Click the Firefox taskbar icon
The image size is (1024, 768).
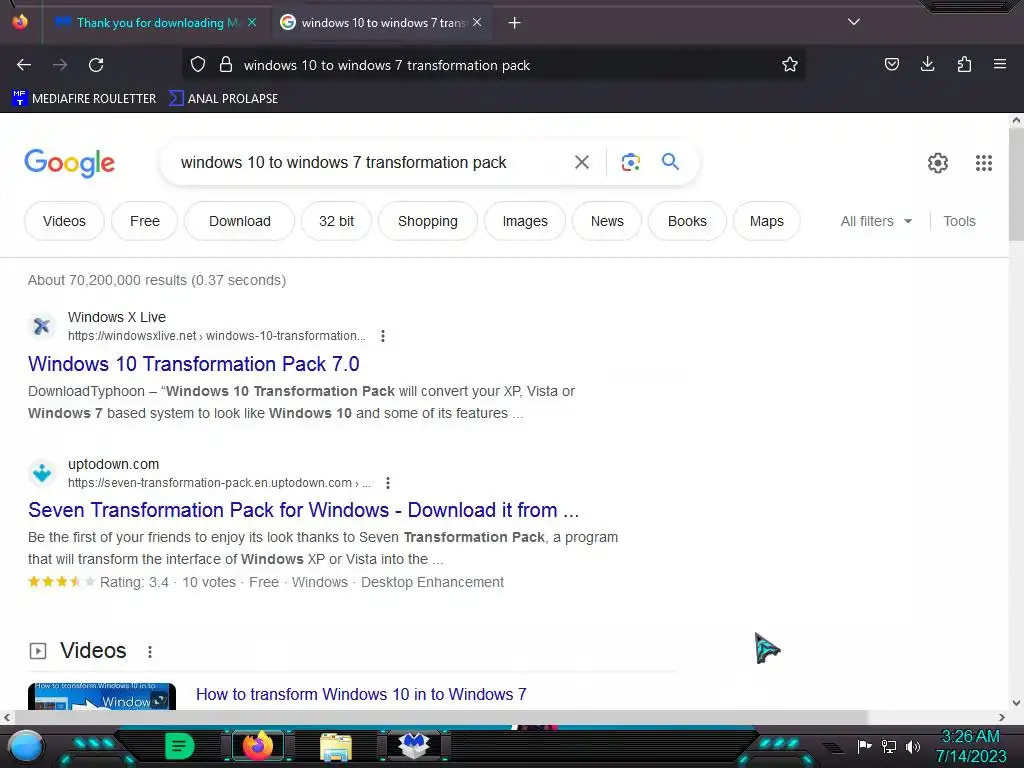(x=258, y=746)
